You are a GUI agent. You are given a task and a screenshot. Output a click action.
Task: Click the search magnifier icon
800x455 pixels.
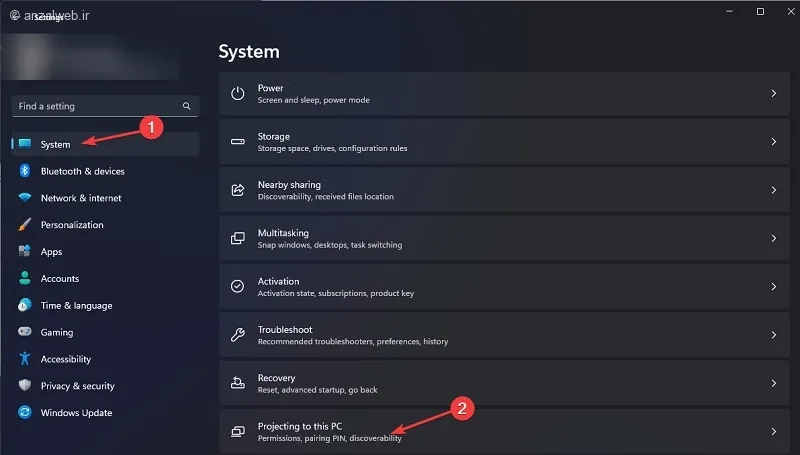[x=186, y=106]
